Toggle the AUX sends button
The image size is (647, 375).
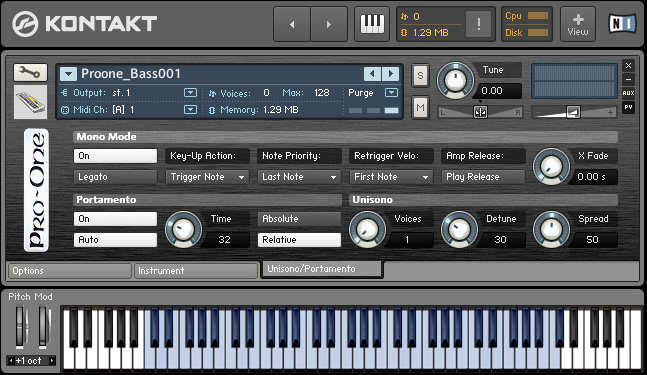pyautogui.click(x=628, y=93)
